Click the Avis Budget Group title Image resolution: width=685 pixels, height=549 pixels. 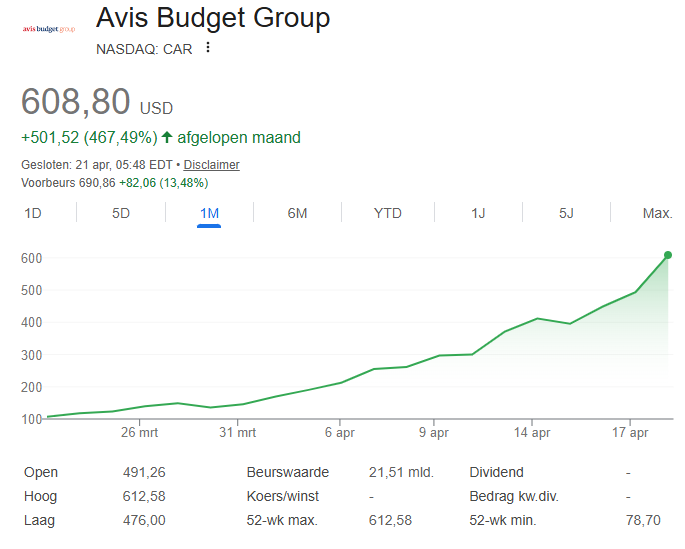[213, 18]
